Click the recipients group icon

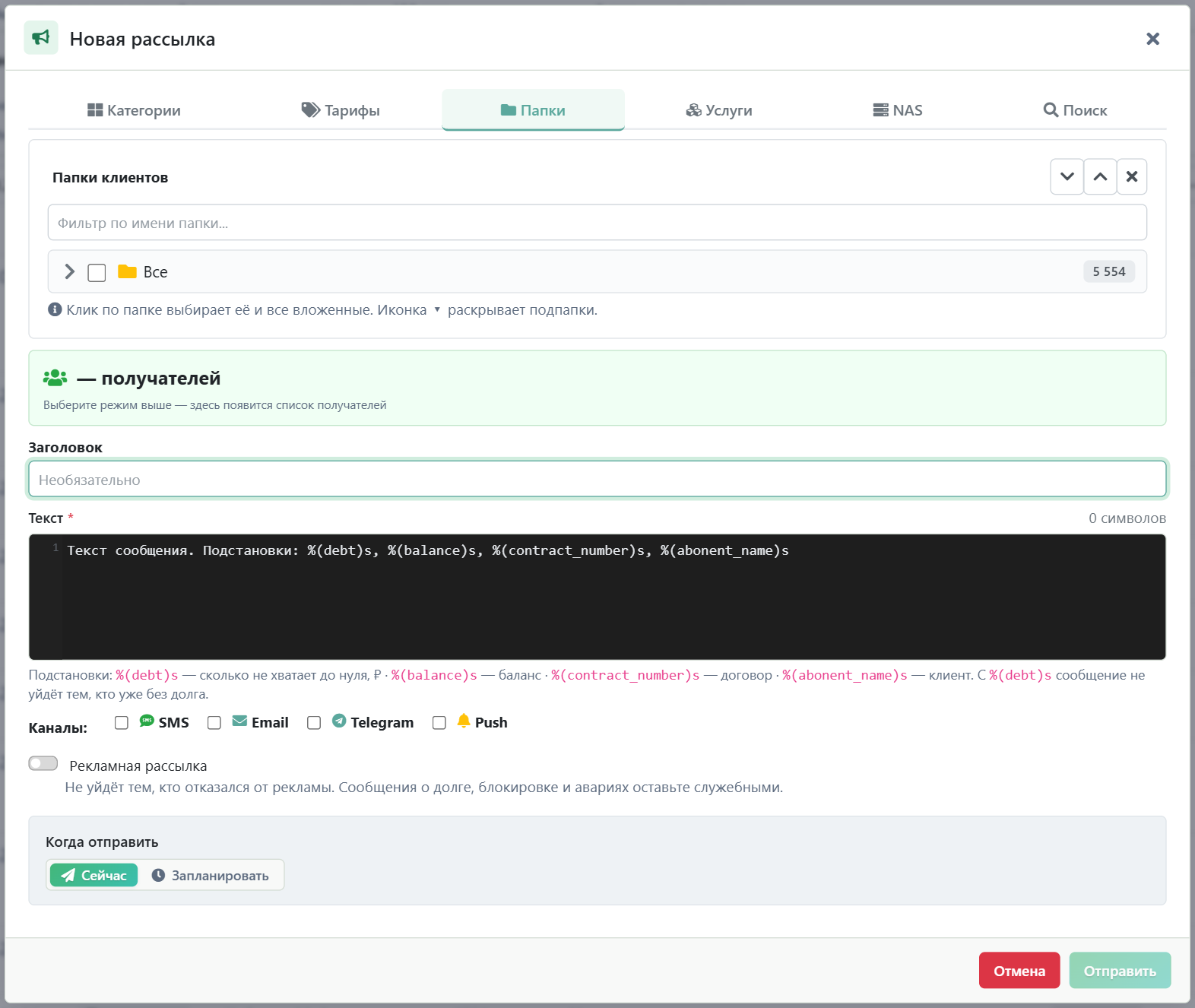55,378
